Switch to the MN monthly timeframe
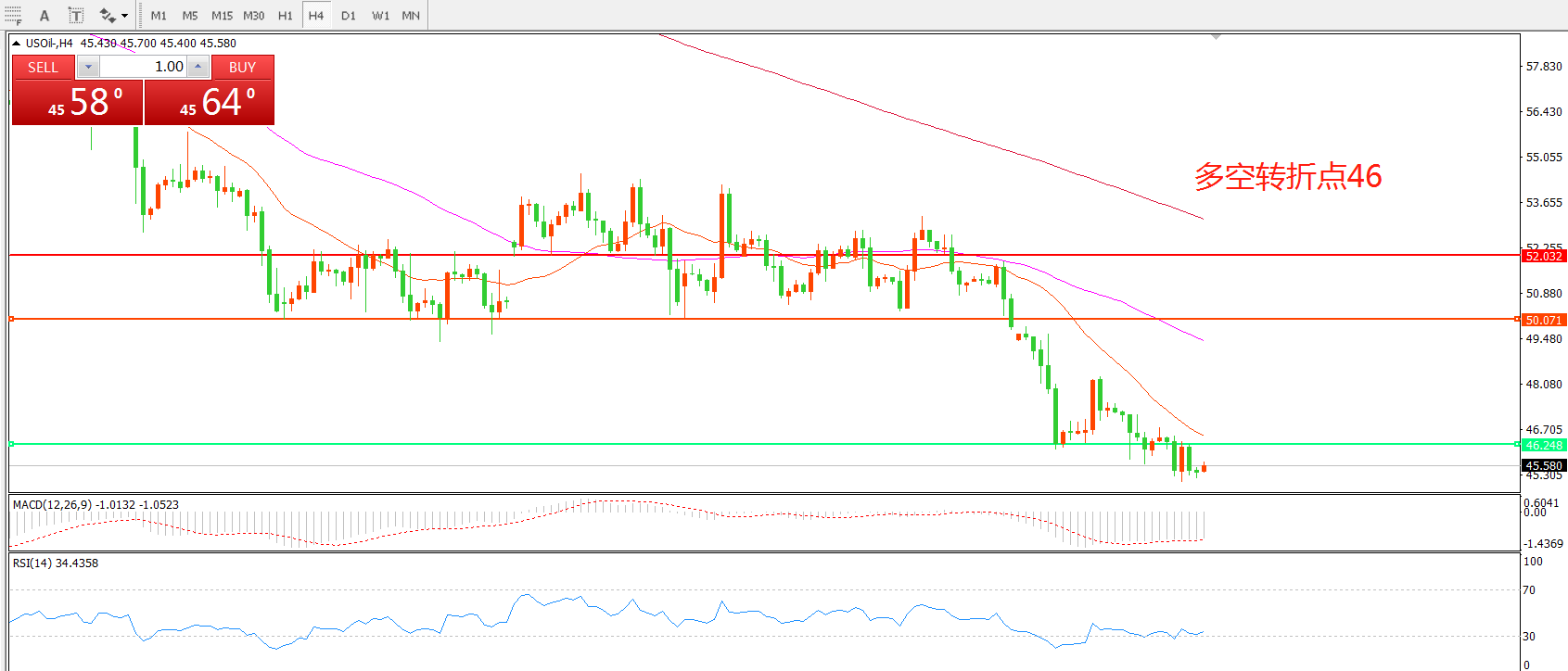Screen dimensions: 1568x671 click(411, 16)
